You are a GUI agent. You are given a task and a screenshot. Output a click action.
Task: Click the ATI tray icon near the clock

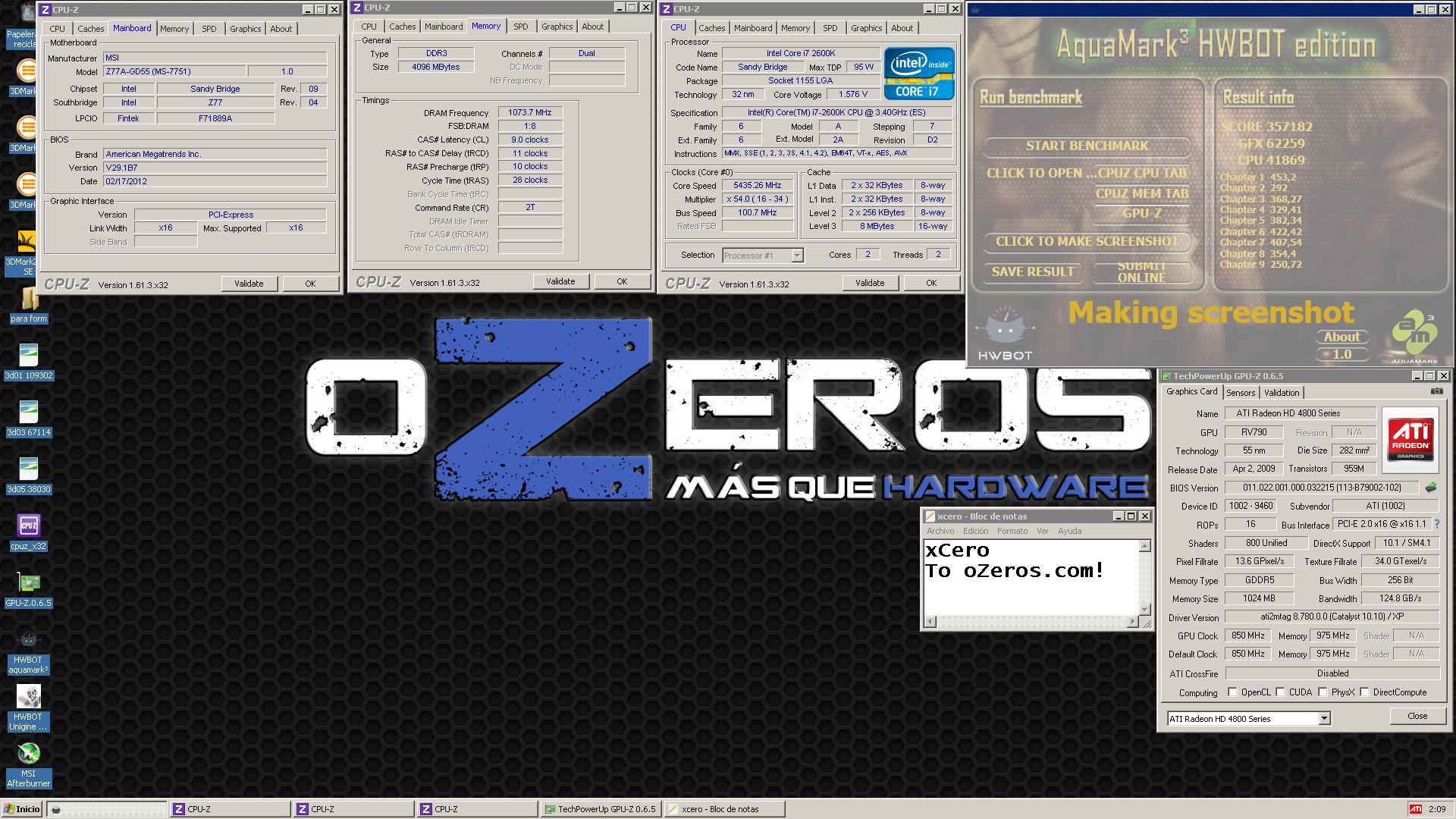click(1415, 809)
